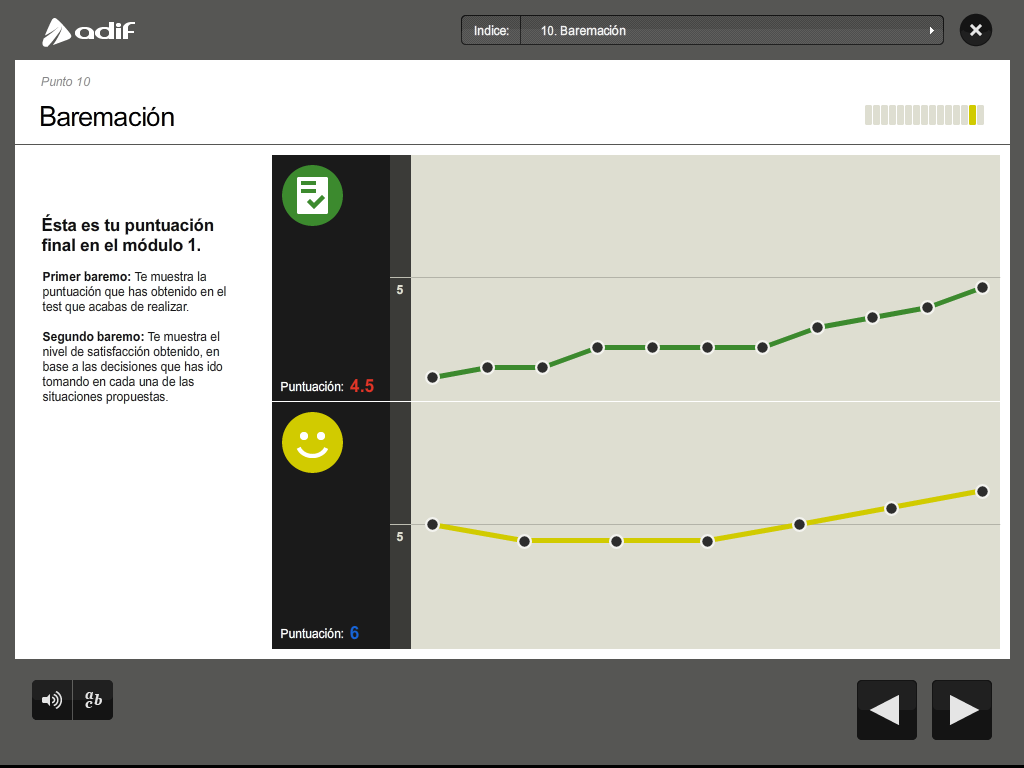Click the red 4.5 test score
Image resolution: width=1024 pixels, height=768 pixels.
coord(362,386)
